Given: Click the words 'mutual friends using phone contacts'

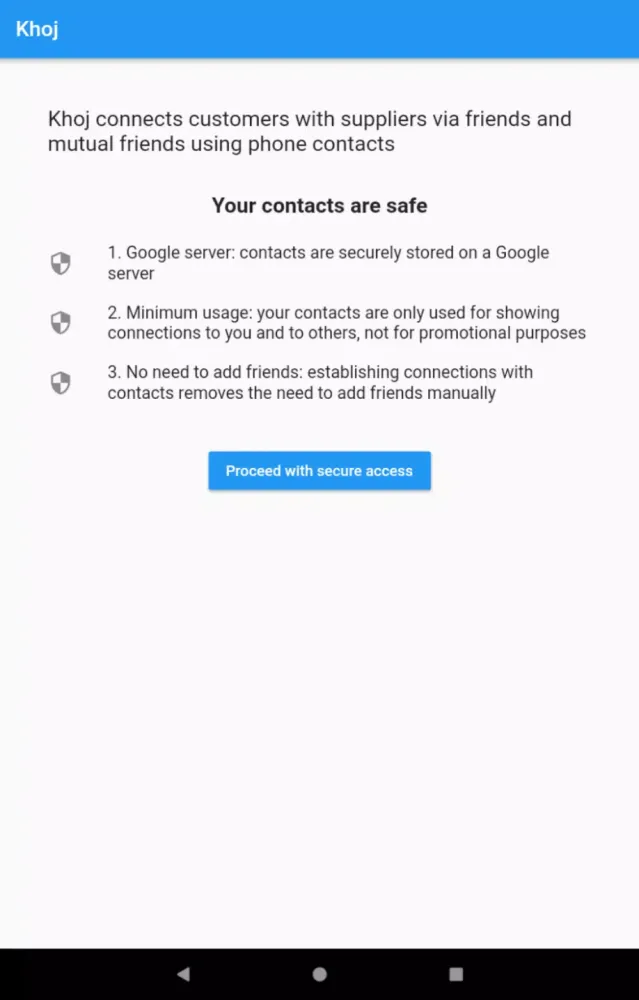Looking at the screenshot, I should pos(221,144).
